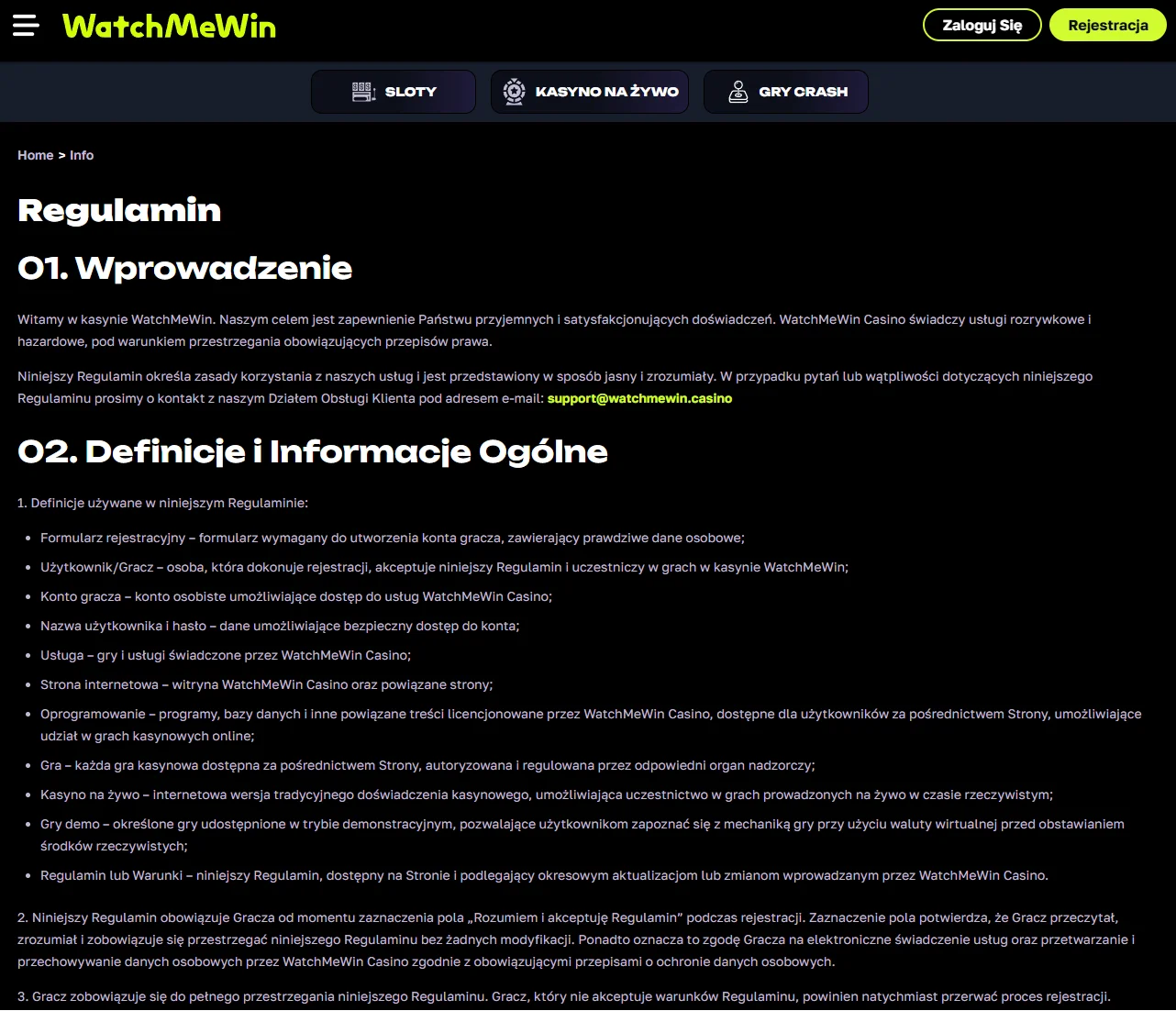Click the Info breadcrumb item

pyautogui.click(x=82, y=155)
